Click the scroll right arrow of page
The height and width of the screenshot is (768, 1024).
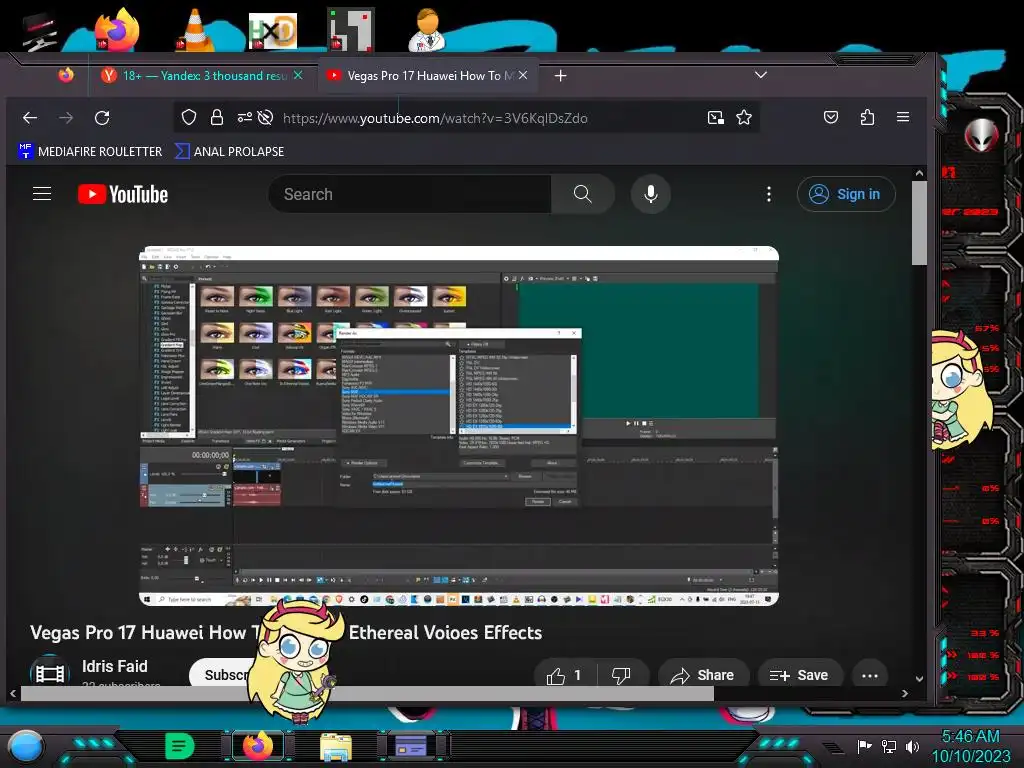coord(904,694)
